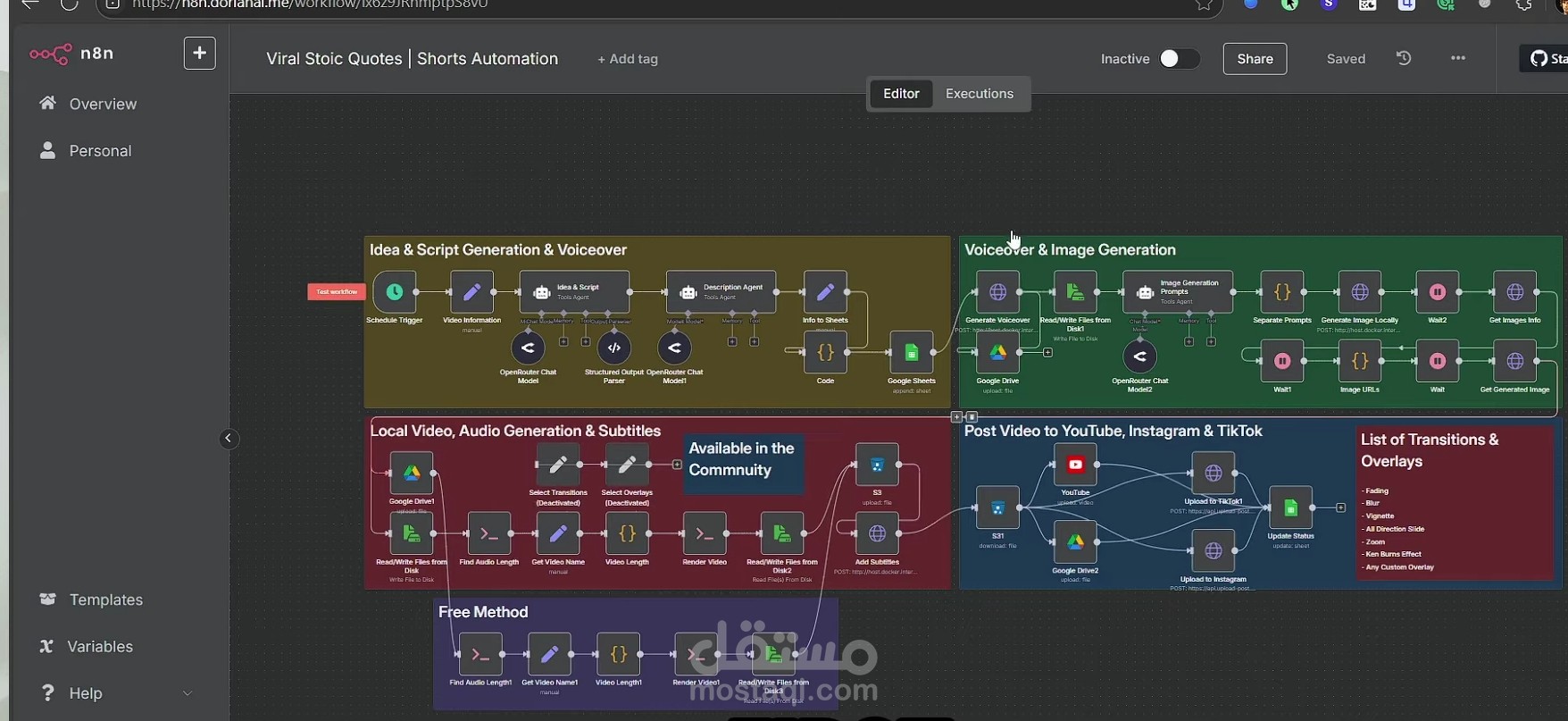
Task: Click 'List of Transitions & Overlays' heading
Action: coord(1430,450)
